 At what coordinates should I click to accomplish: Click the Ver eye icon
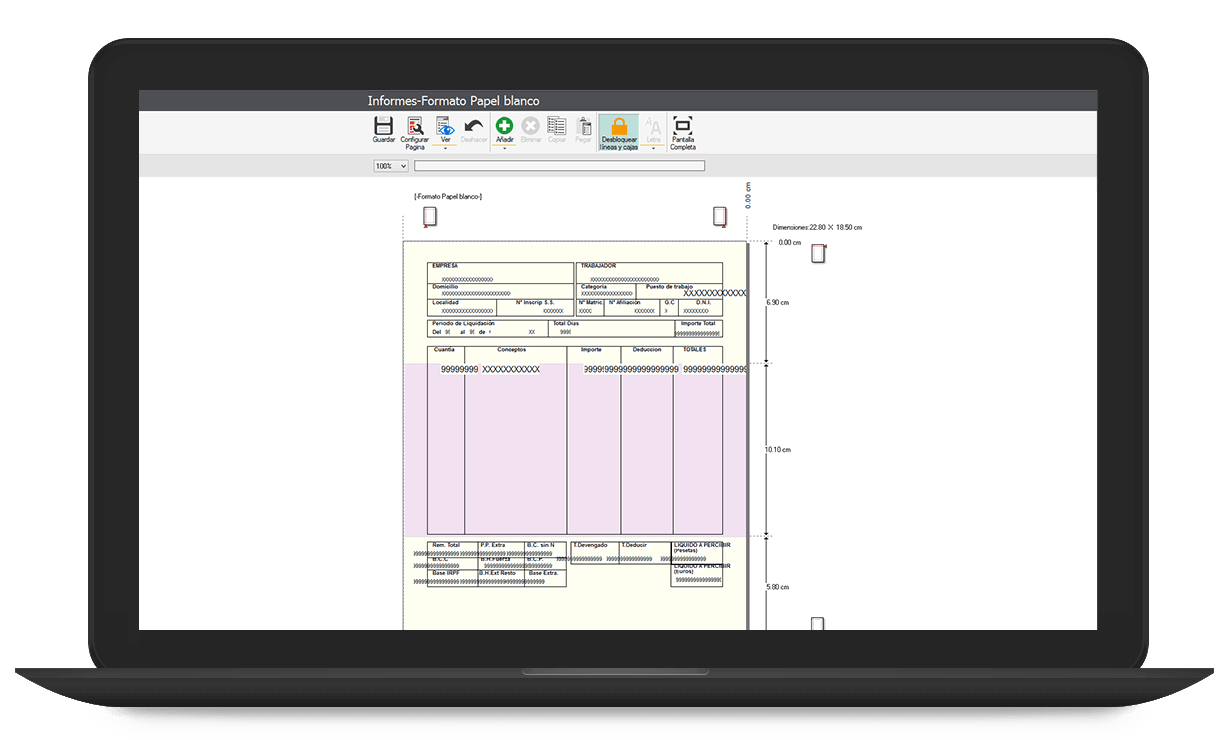tap(445, 127)
